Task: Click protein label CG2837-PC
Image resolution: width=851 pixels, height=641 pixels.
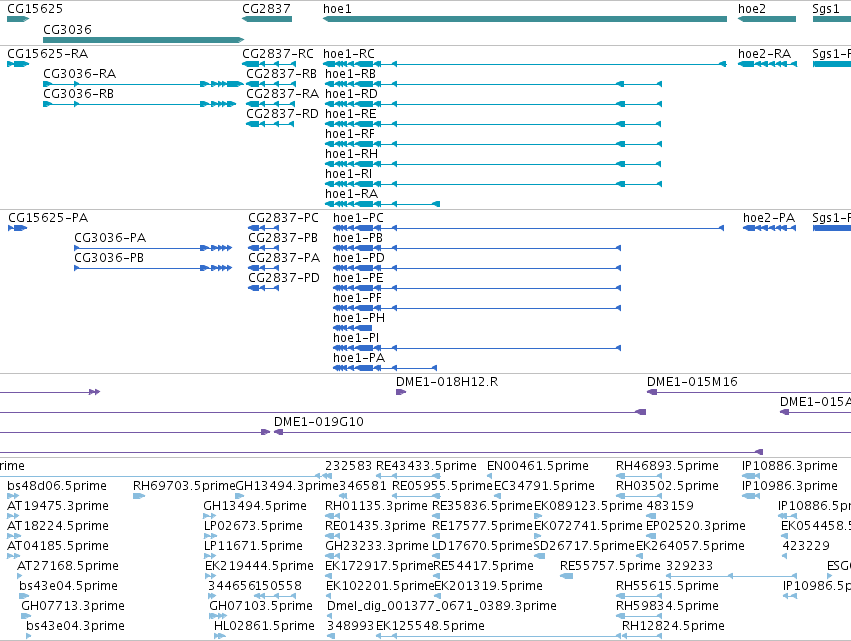Action: point(283,218)
